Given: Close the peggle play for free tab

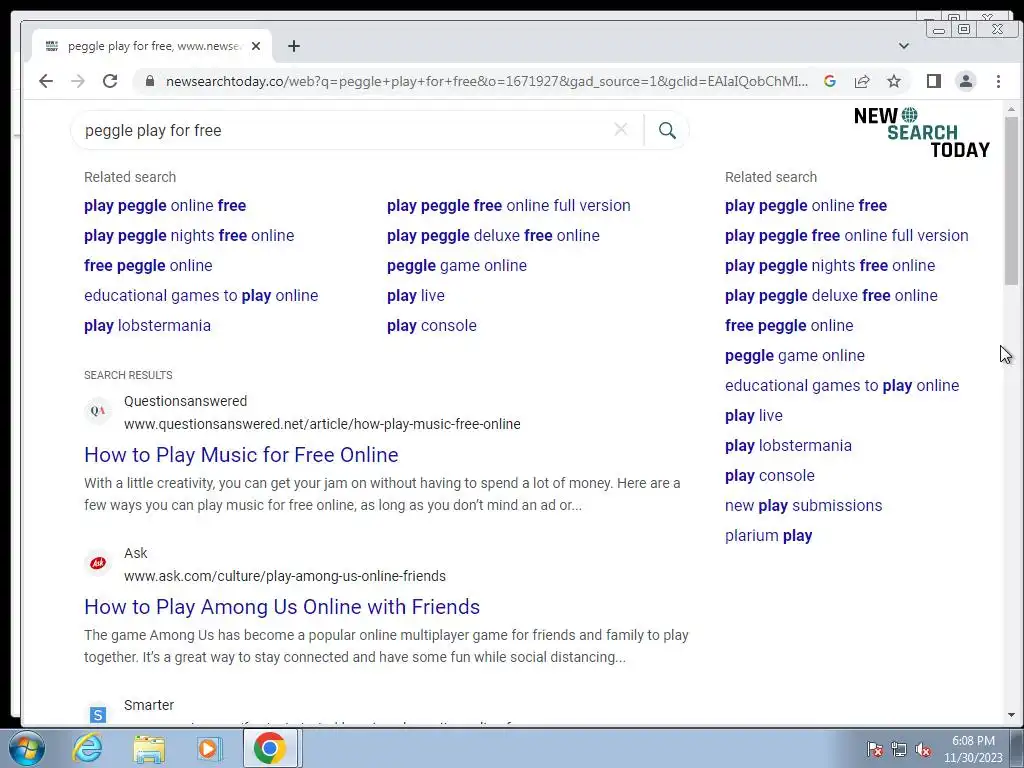Looking at the screenshot, I should point(256,46).
